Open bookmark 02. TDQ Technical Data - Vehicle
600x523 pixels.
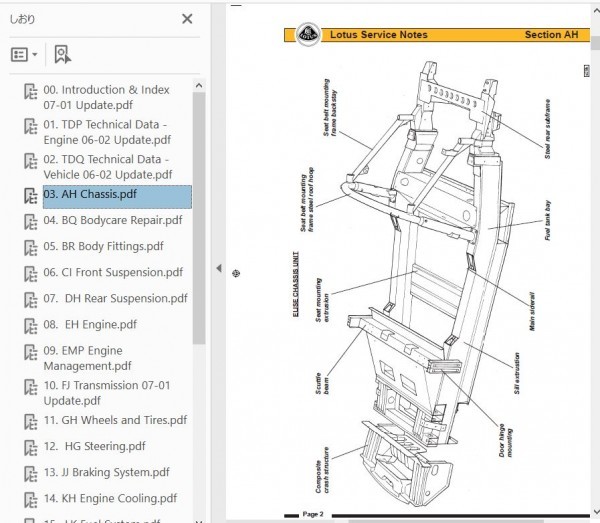tap(108, 167)
